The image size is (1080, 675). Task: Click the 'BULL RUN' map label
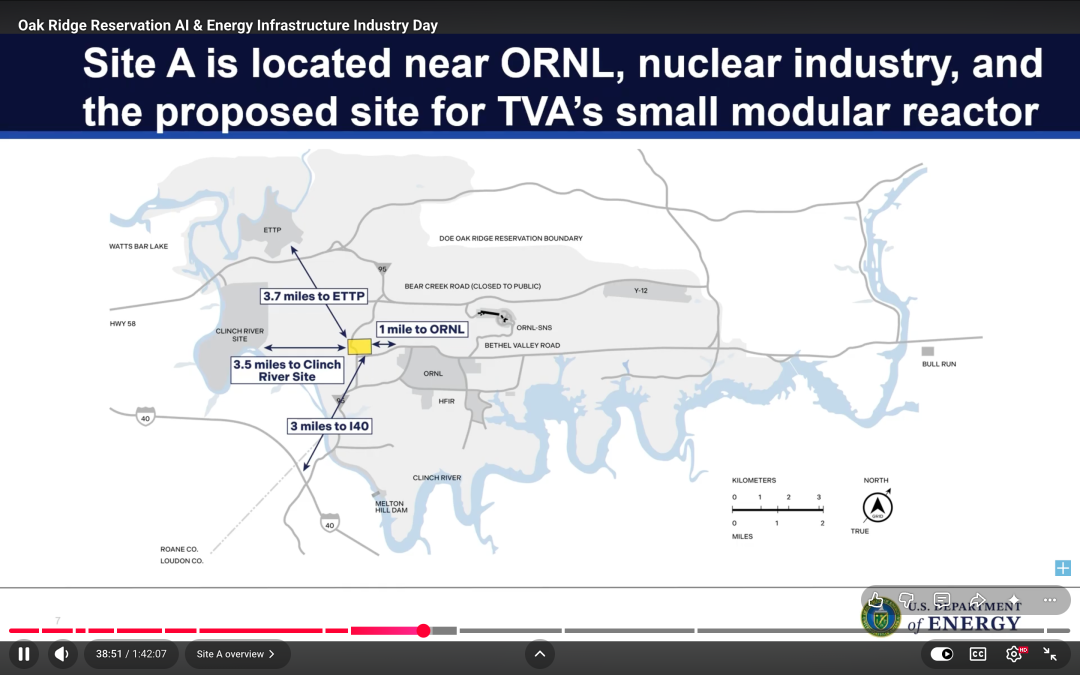tap(939, 364)
